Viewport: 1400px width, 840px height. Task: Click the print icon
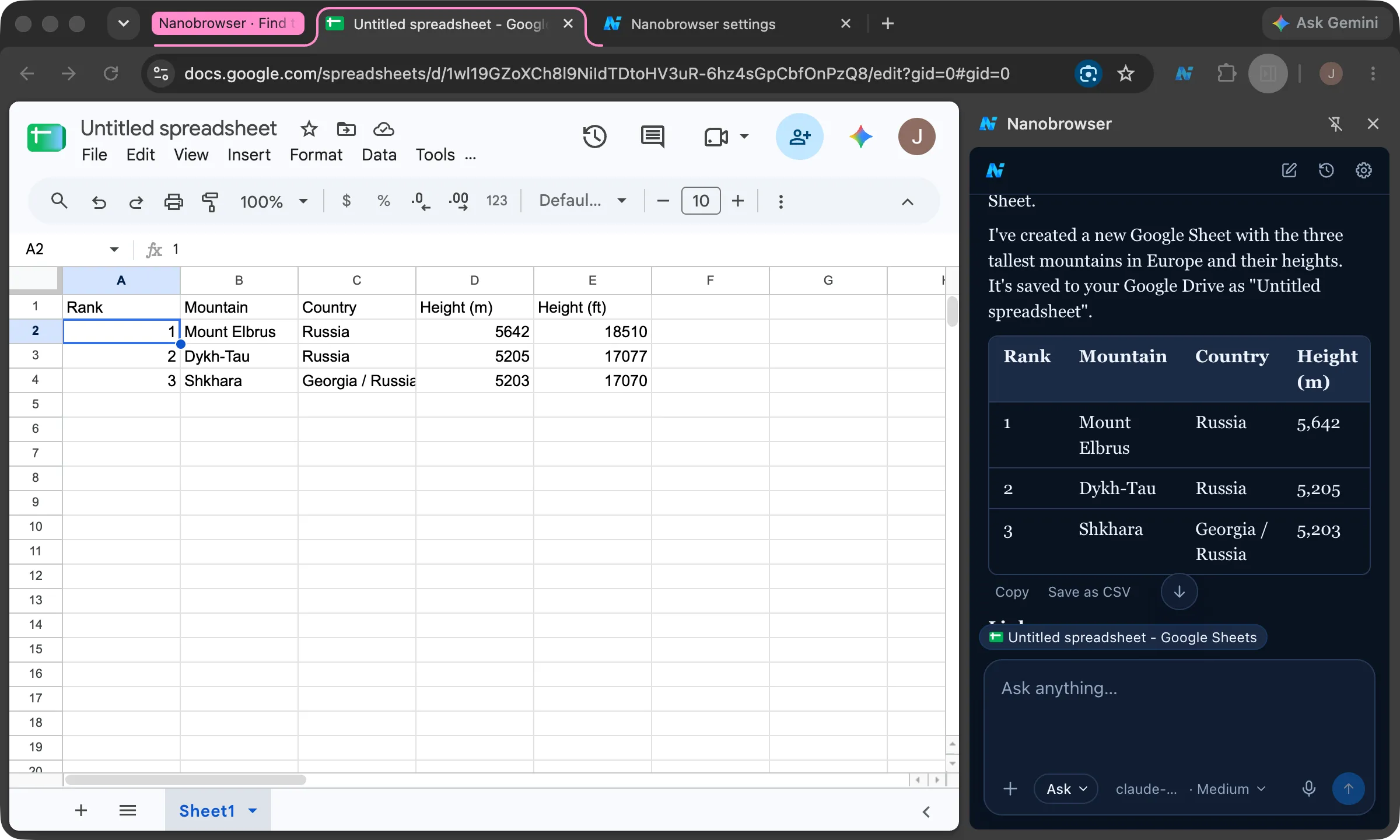coord(173,202)
